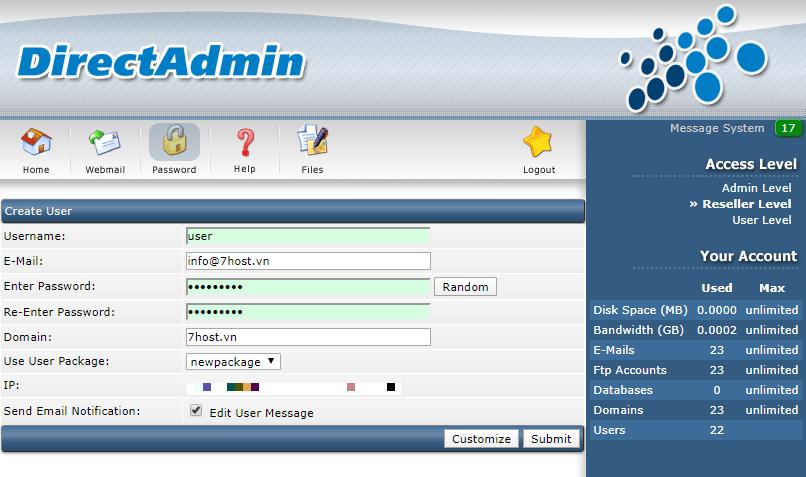Focus the Enter Password field
Viewport: 806px width, 477px height.
[x=308, y=286]
